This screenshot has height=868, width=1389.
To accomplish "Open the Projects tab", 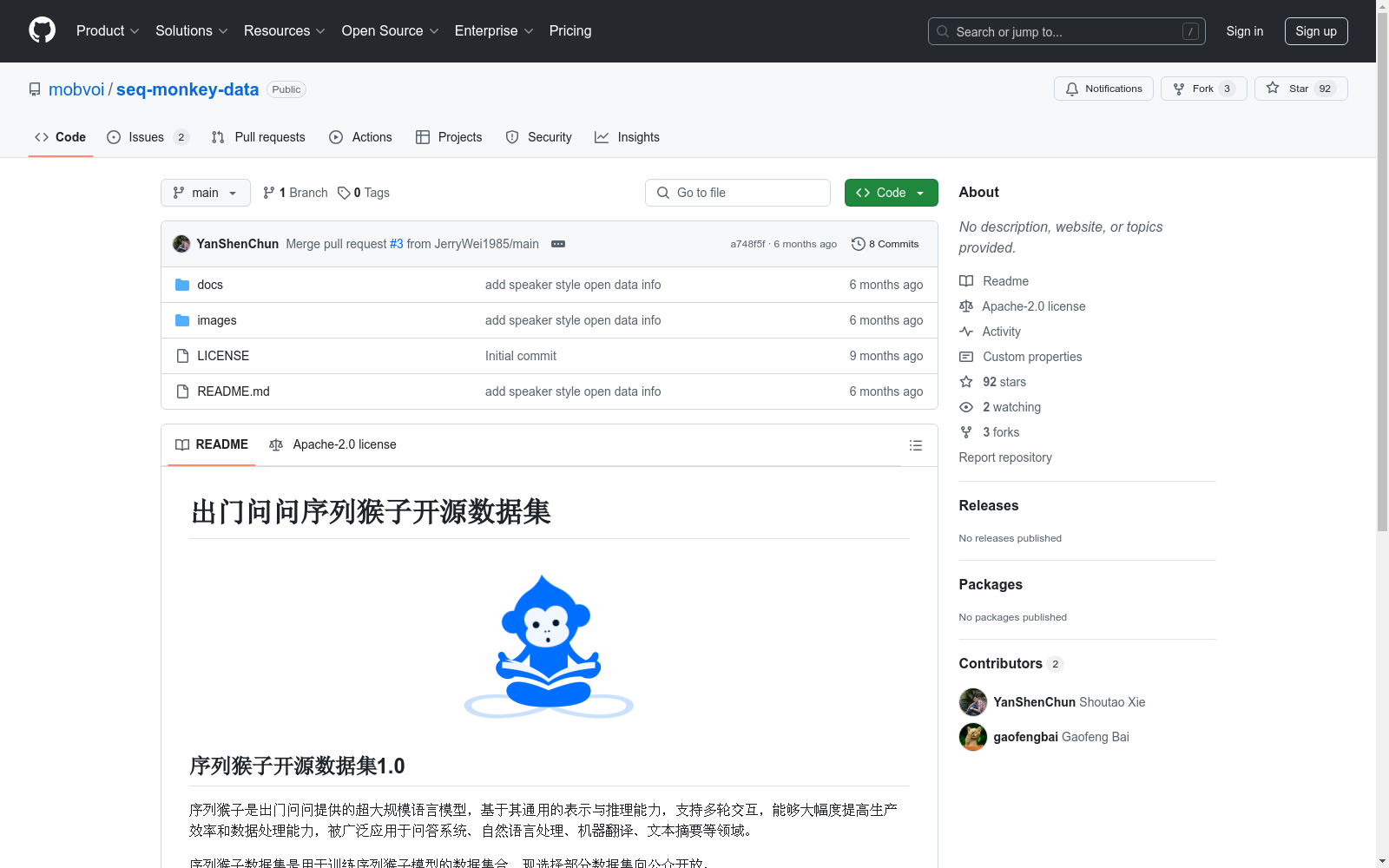I will coord(449,137).
